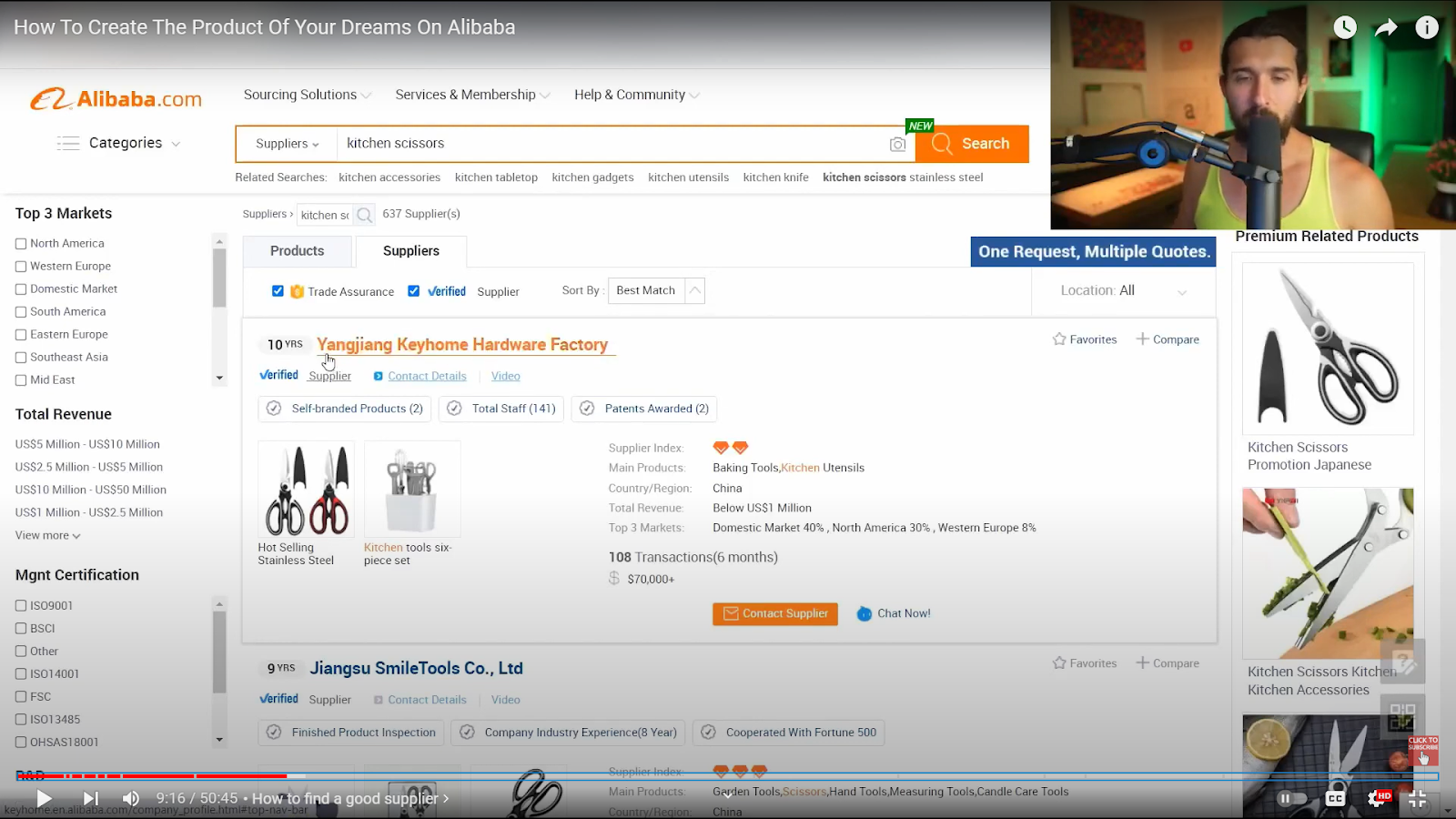The height and width of the screenshot is (819, 1456).
Task: Check the South America checkbox
Action: pyautogui.click(x=21, y=312)
